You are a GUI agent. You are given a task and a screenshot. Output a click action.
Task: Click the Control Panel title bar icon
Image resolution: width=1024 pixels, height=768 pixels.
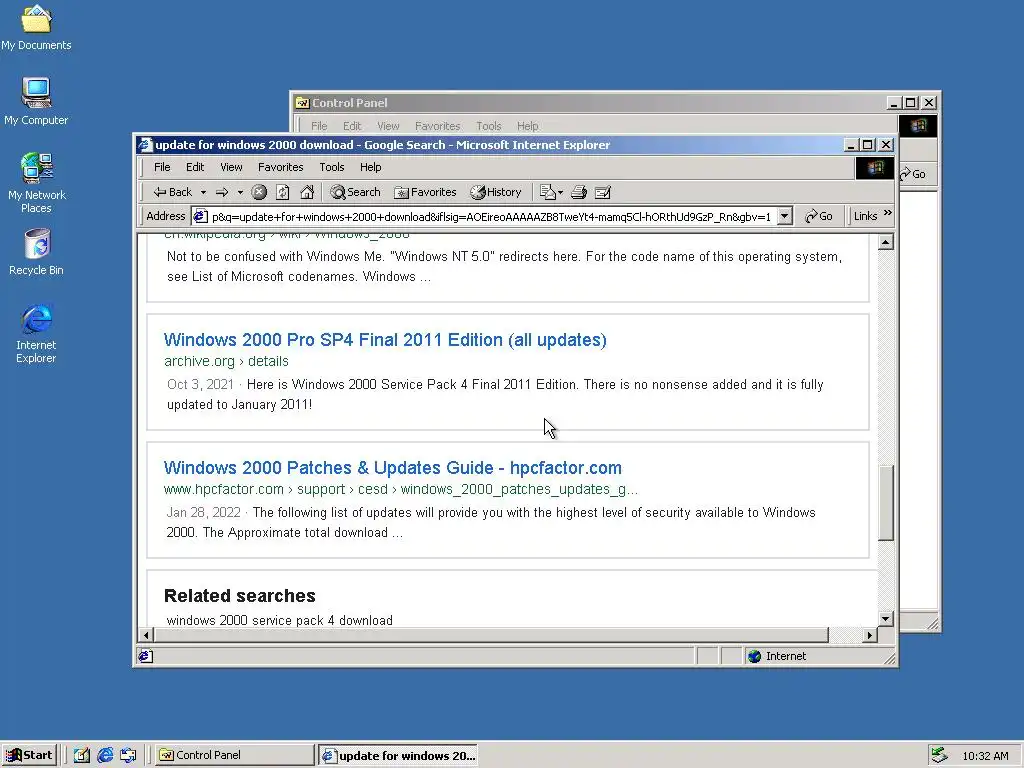tap(302, 103)
